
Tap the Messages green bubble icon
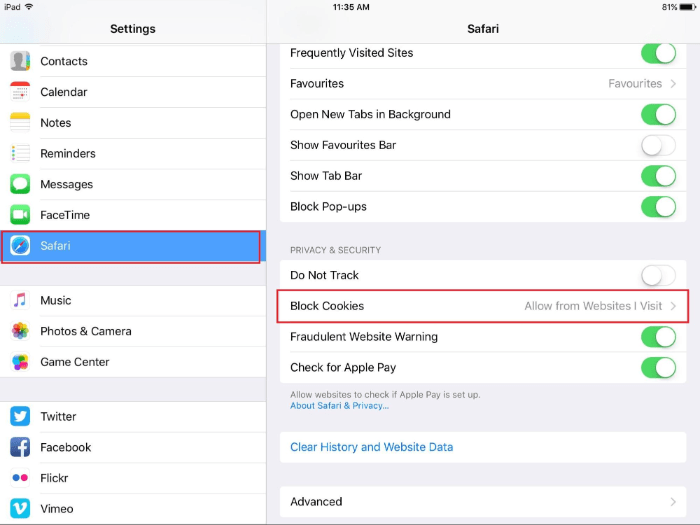20,184
